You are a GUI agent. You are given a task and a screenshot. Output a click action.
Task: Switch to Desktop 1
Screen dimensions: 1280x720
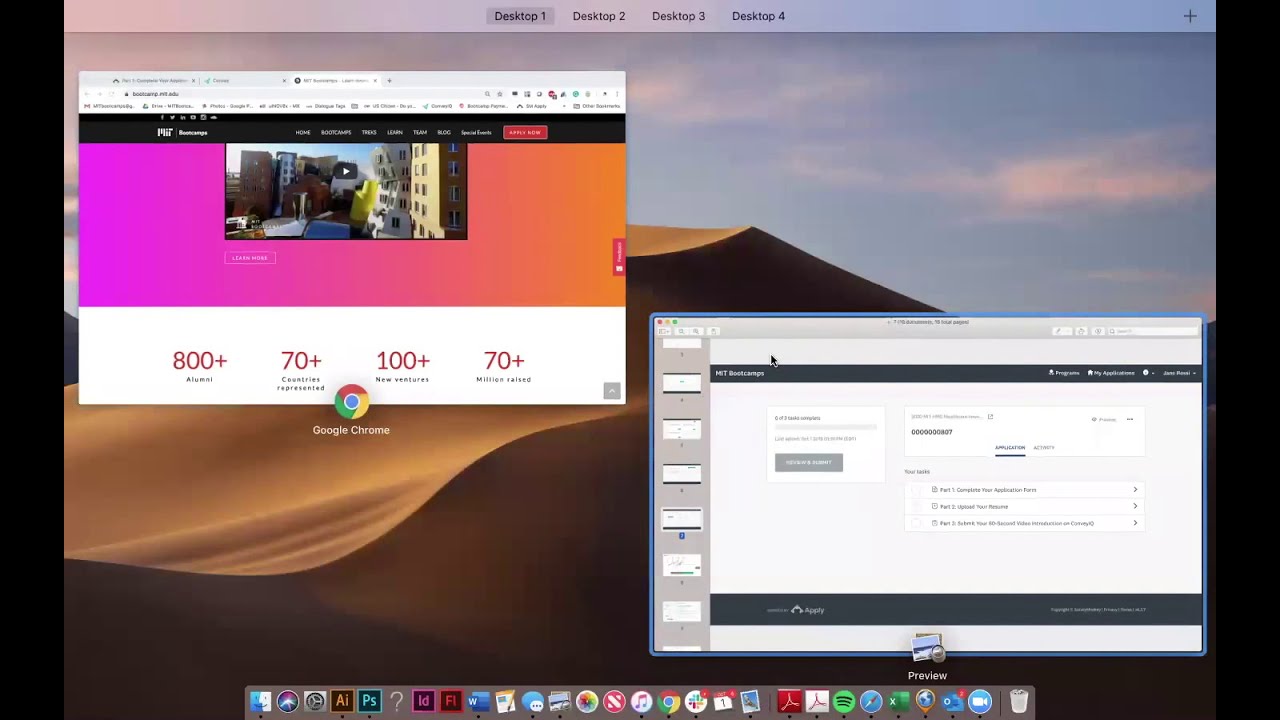click(x=520, y=16)
